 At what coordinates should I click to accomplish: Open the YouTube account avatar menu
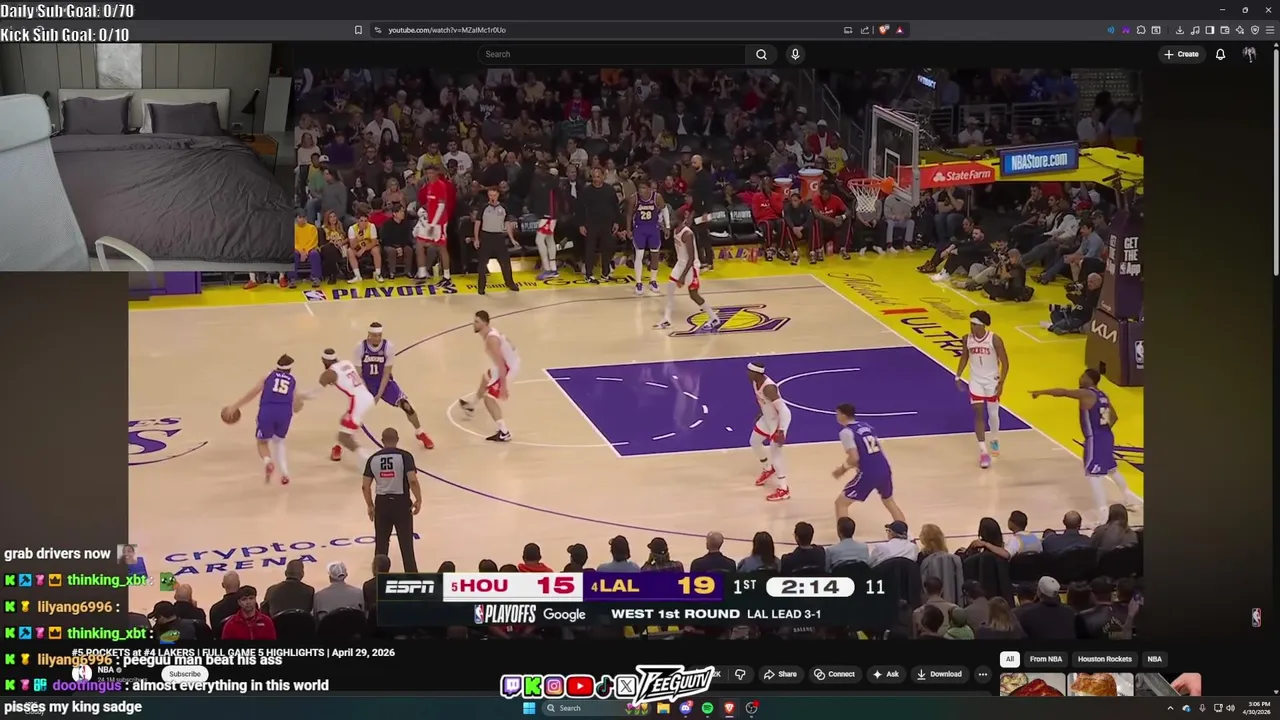(1249, 54)
